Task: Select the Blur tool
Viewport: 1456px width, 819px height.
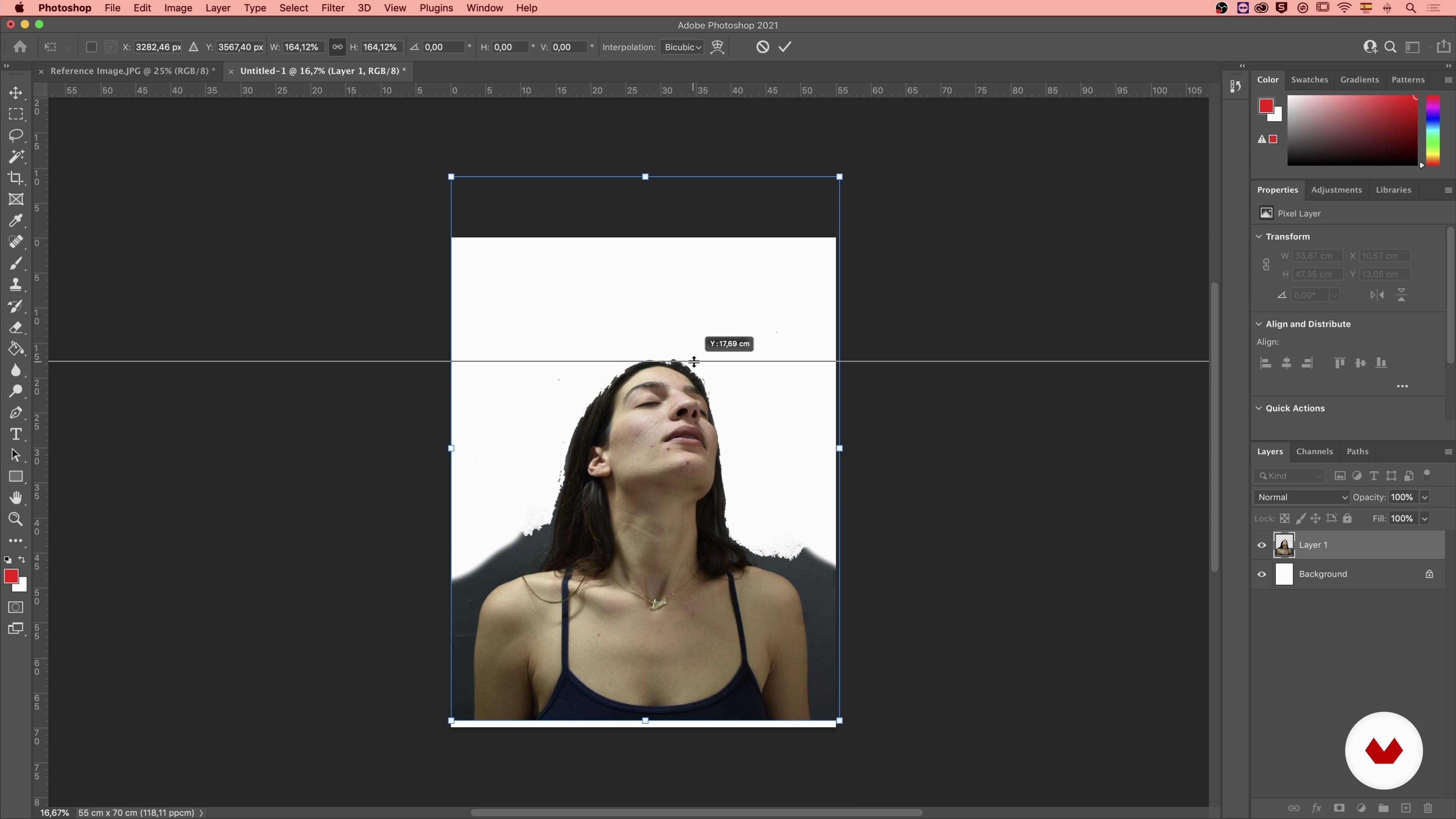Action: [x=16, y=370]
